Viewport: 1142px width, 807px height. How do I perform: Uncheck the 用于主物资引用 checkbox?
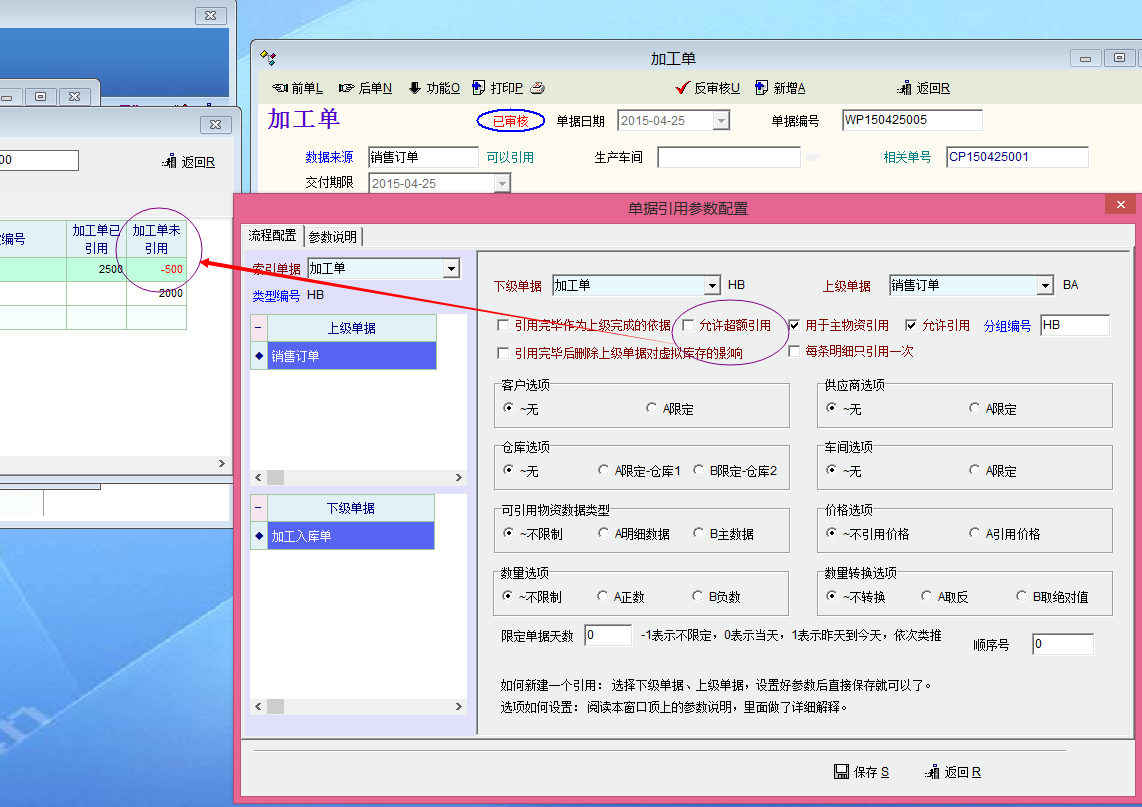tap(794, 325)
